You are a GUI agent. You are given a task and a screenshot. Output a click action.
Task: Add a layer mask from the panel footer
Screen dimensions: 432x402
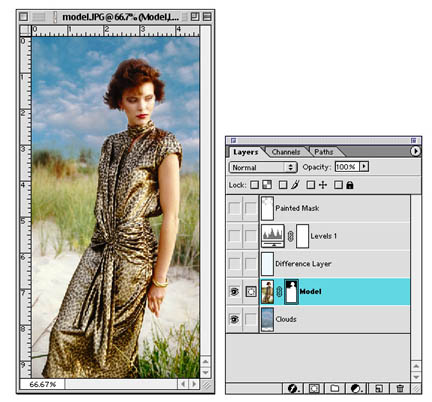click(x=314, y=388)
